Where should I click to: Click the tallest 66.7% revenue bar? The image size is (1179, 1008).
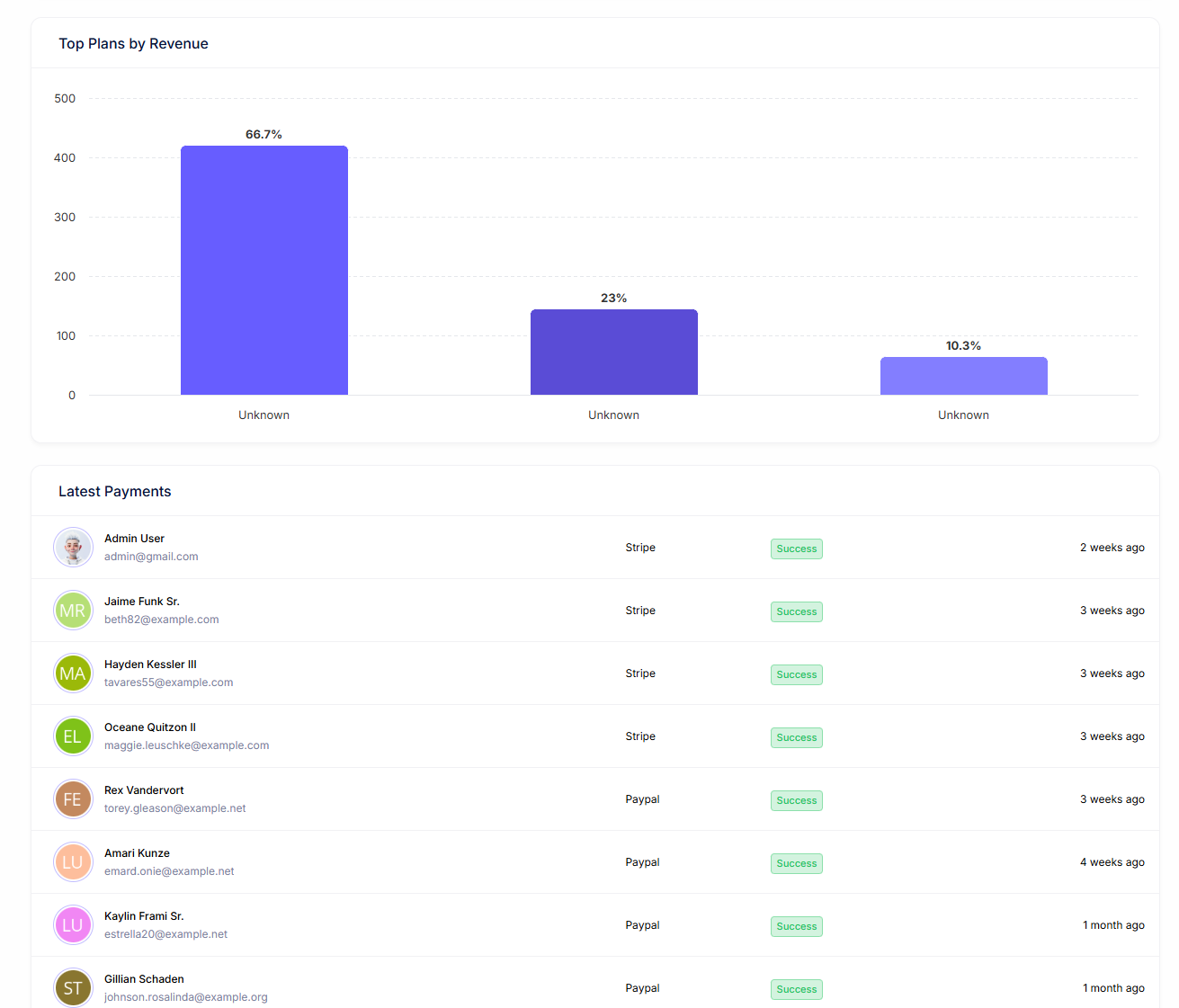(263, 270)
